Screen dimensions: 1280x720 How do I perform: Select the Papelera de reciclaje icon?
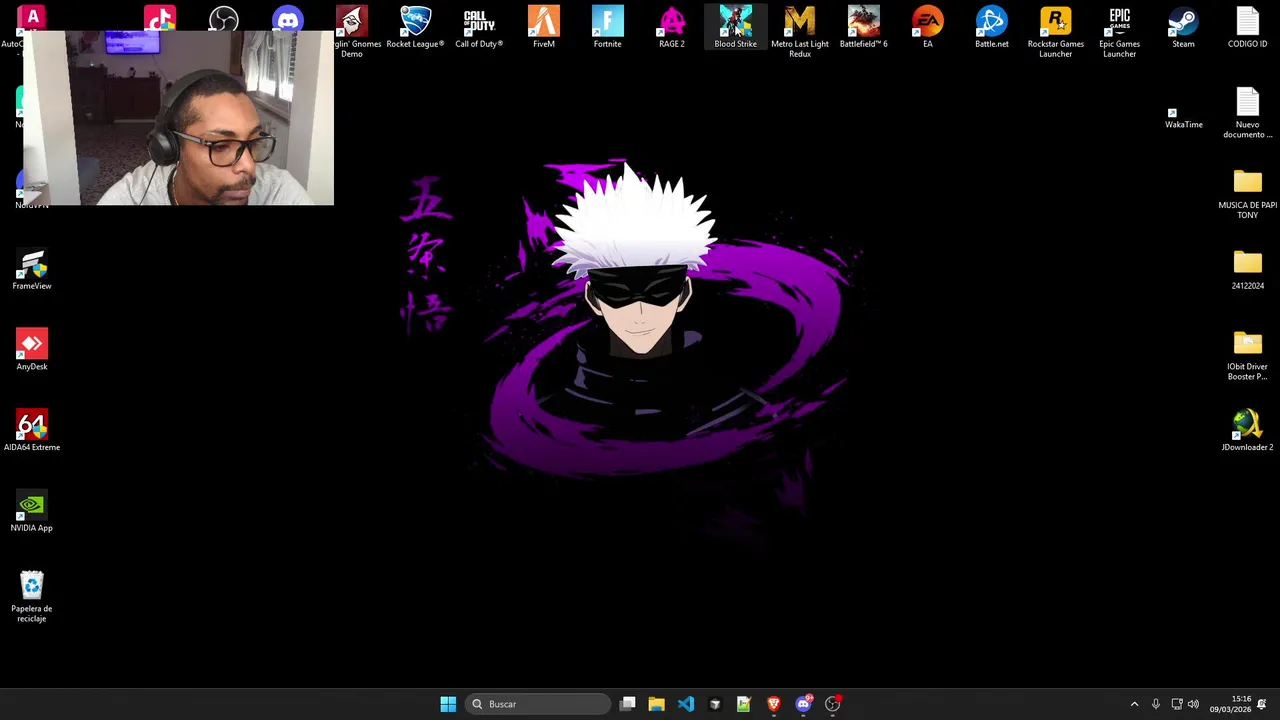point(32,597)
